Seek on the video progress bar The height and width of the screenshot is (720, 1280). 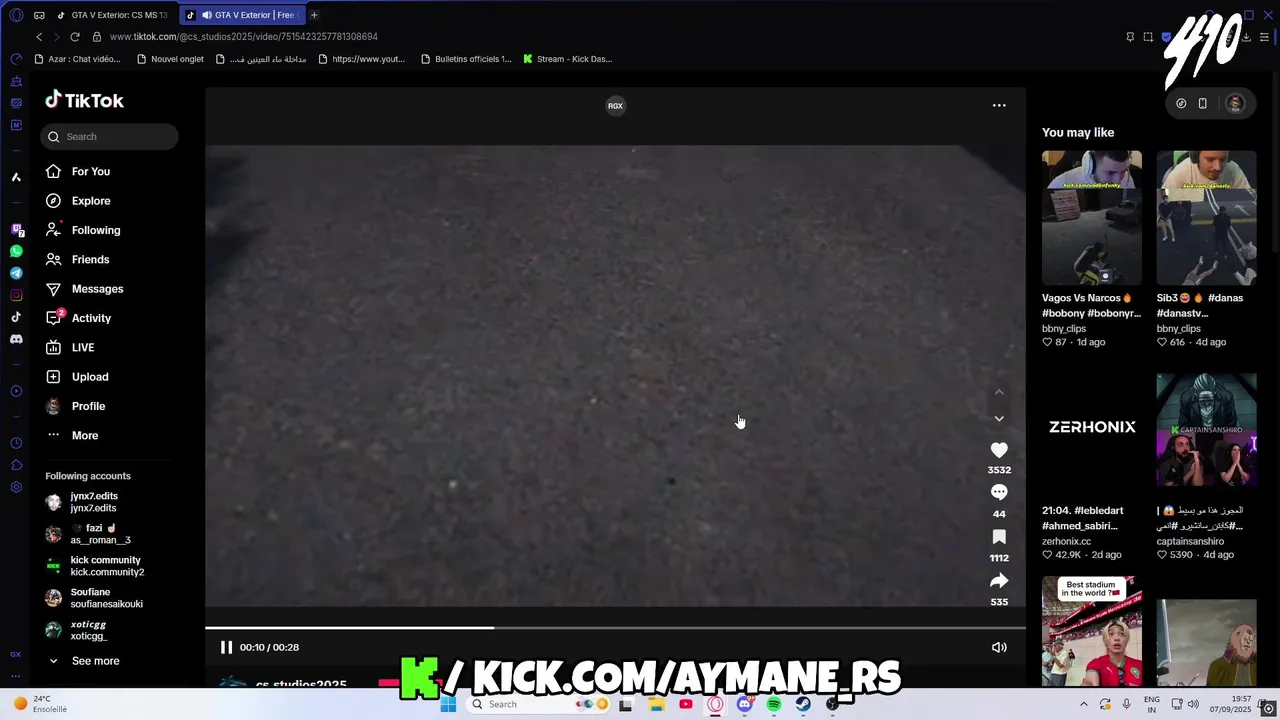(x=615, y=628)
